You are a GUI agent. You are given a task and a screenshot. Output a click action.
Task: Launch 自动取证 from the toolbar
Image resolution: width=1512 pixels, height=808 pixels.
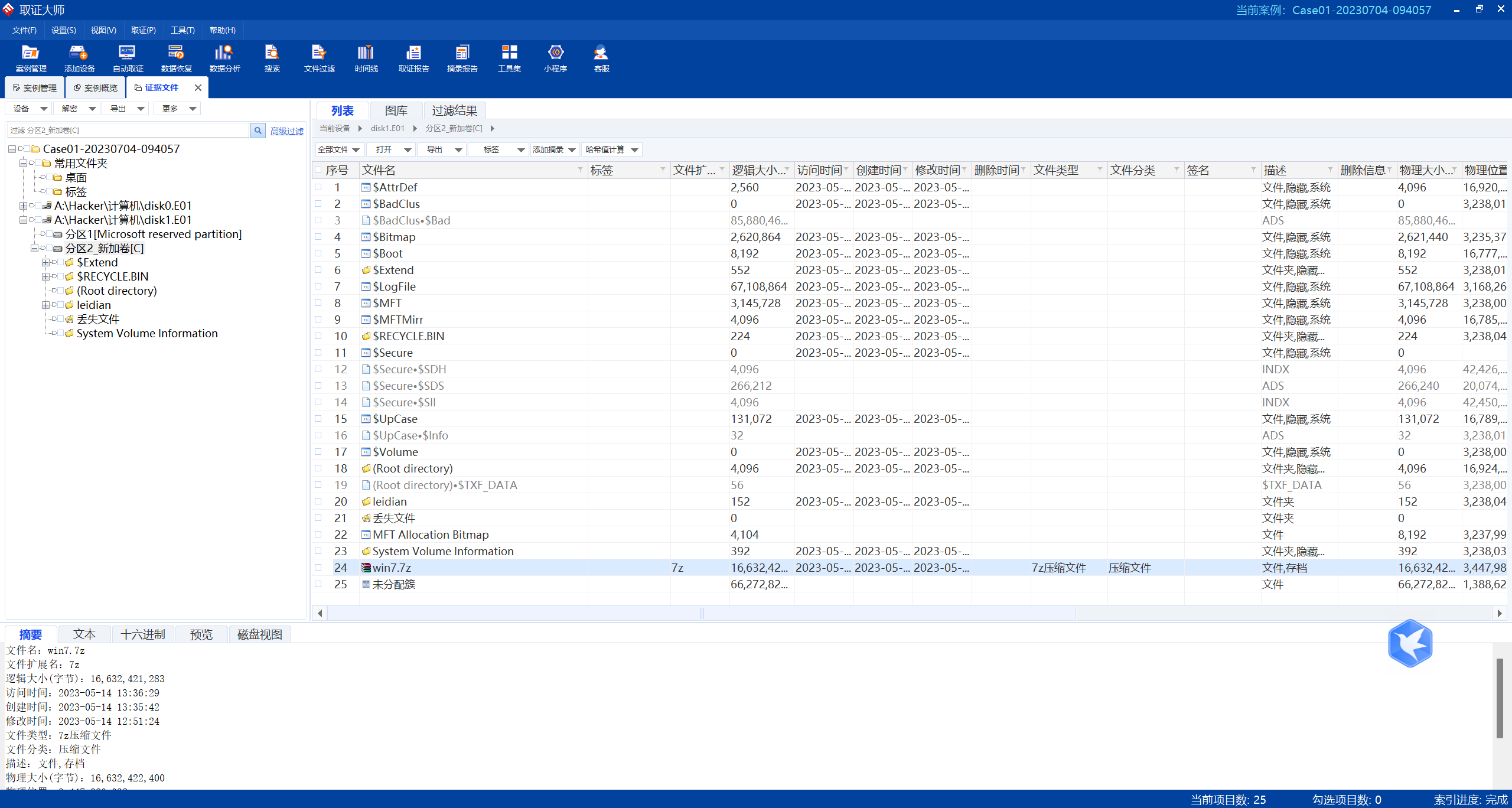(128, 58)
